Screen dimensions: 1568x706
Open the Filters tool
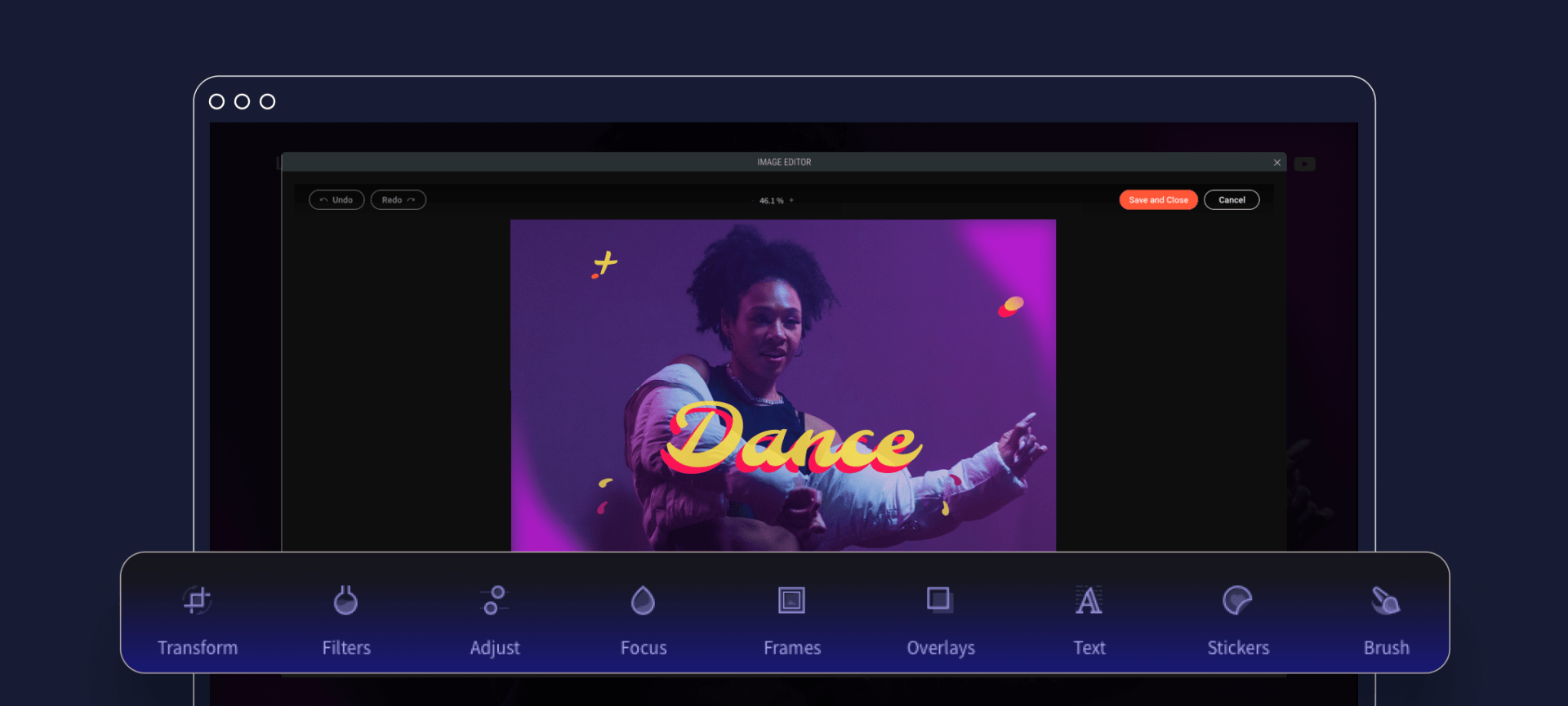click(x=346, y=619)
